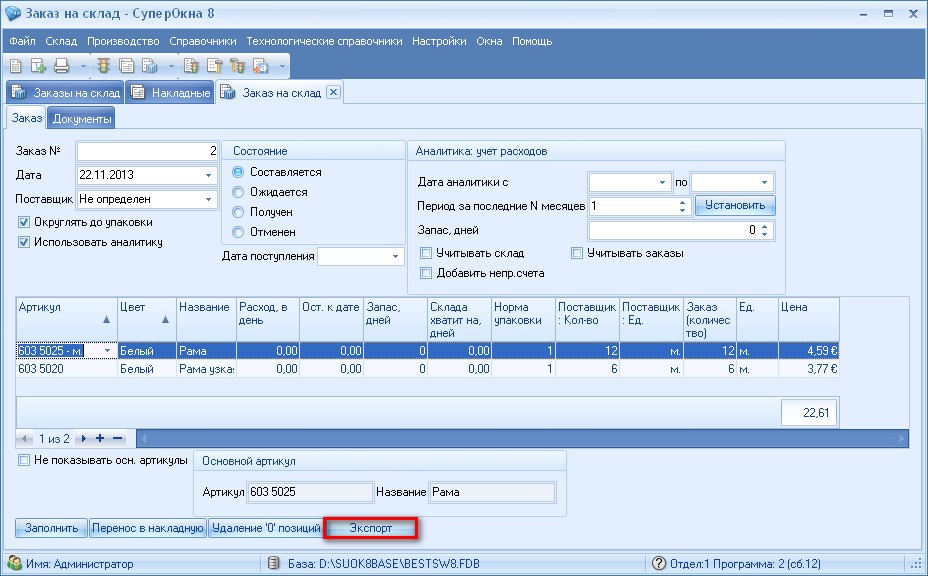Enable 'Учитывать заказы' checkbox

[x=576, y=253]
